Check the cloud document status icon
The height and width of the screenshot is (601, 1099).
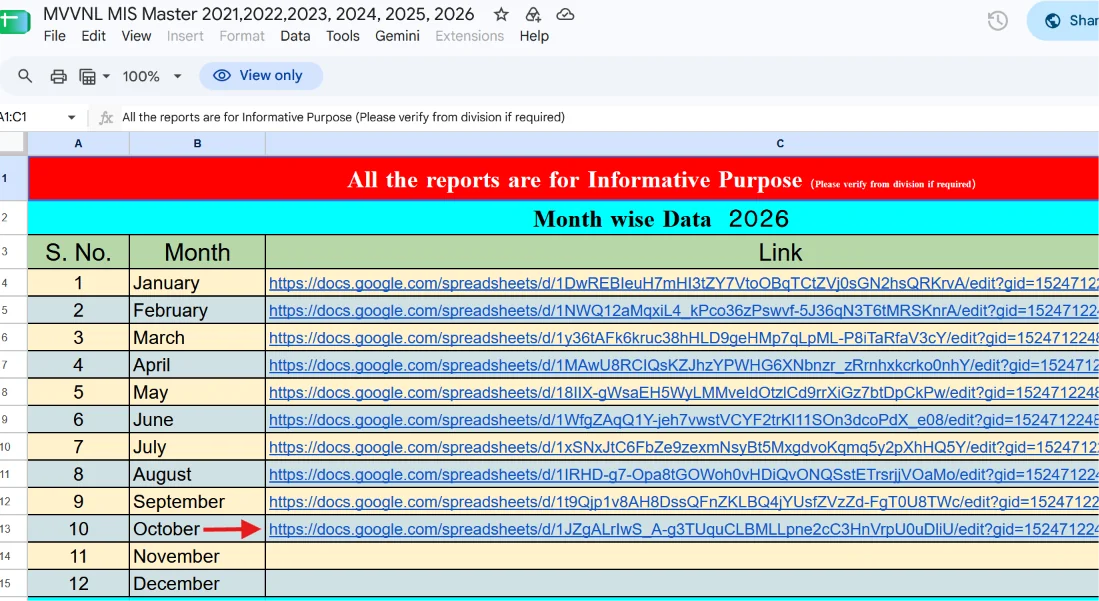[x=565, y=15]
